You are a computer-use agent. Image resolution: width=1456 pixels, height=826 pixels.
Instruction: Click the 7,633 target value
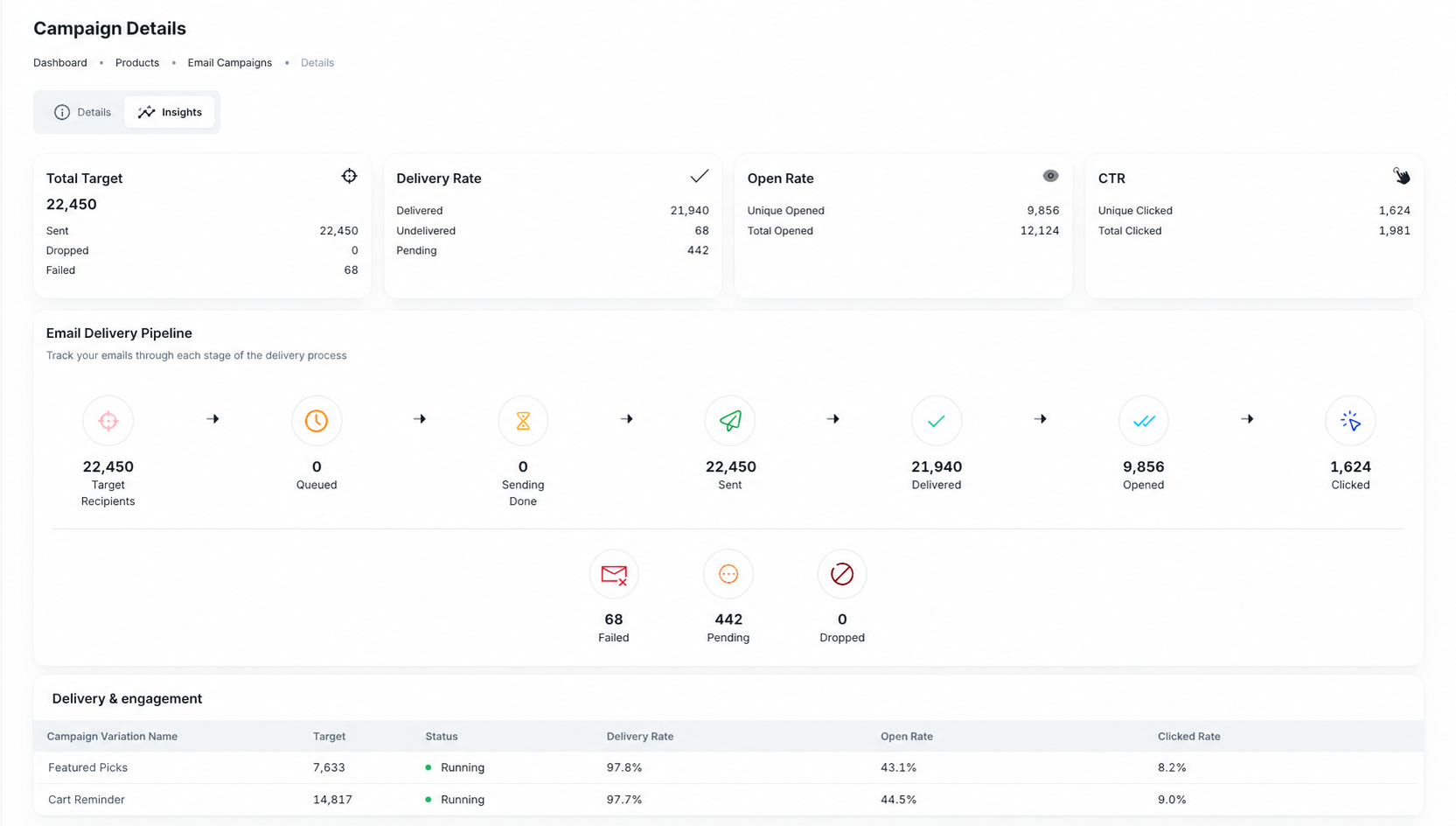pos(329,767)
